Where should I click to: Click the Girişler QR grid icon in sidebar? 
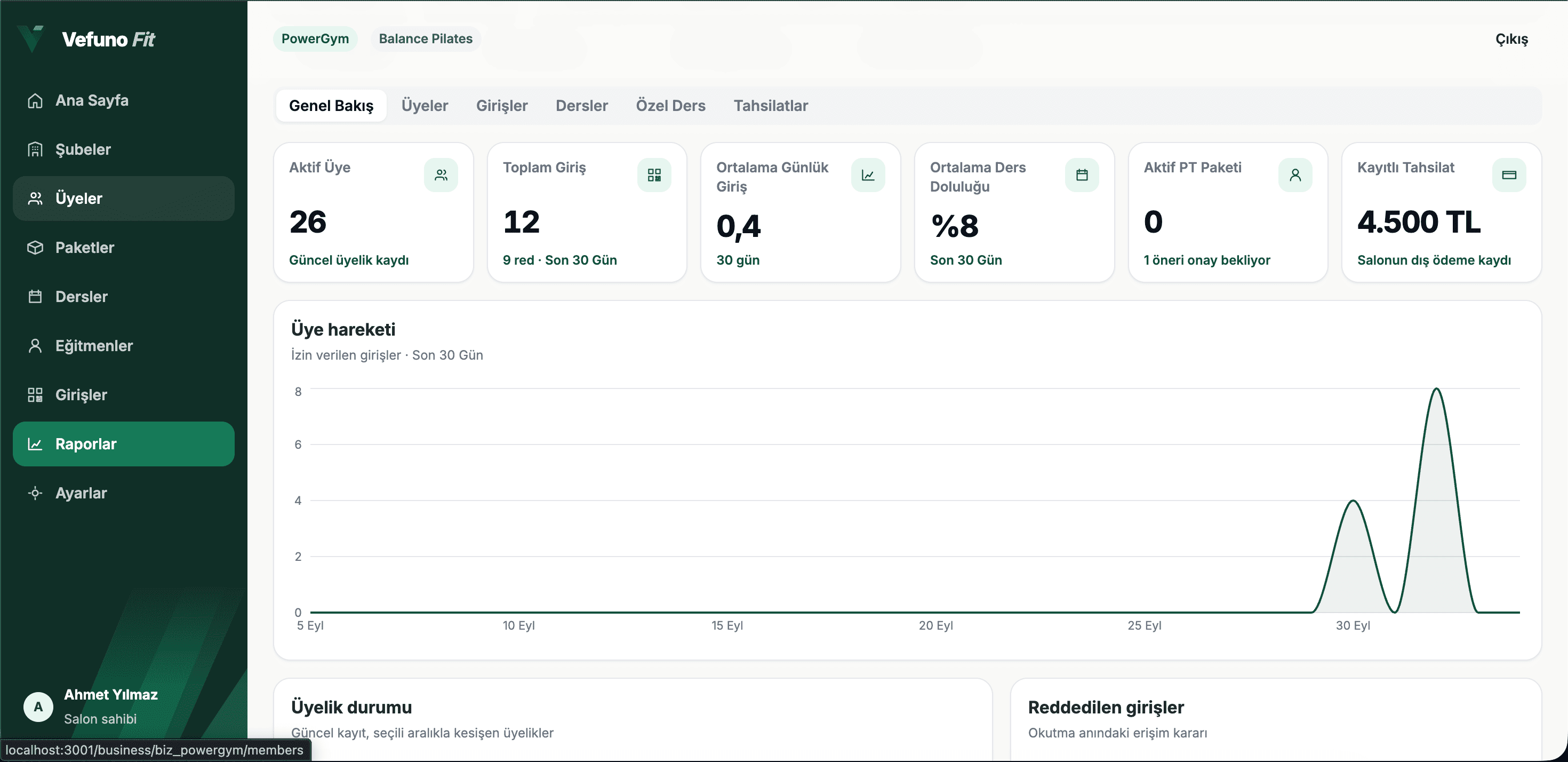35,395
